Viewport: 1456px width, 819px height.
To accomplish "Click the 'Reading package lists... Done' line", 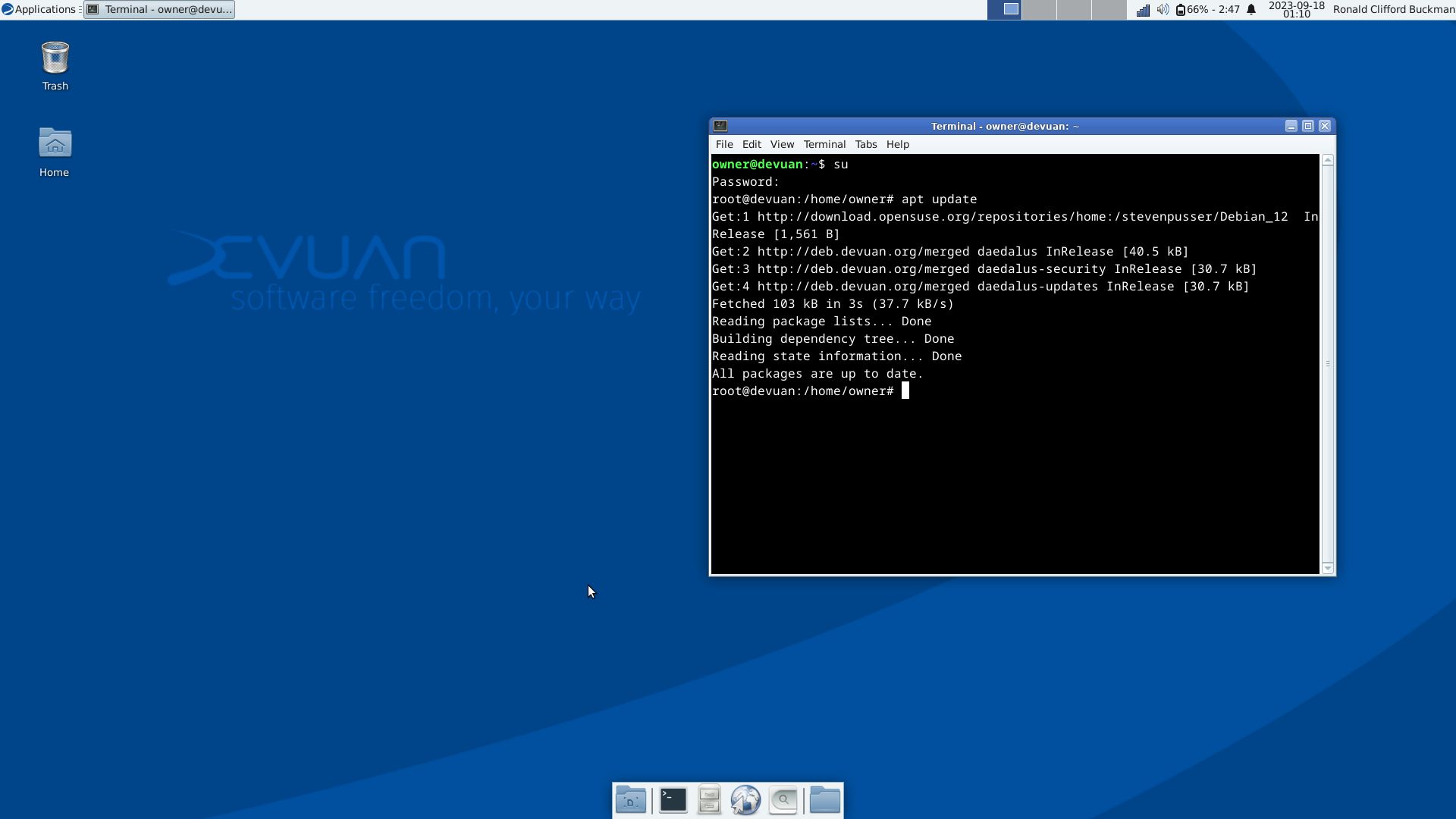I will [821, 322].
